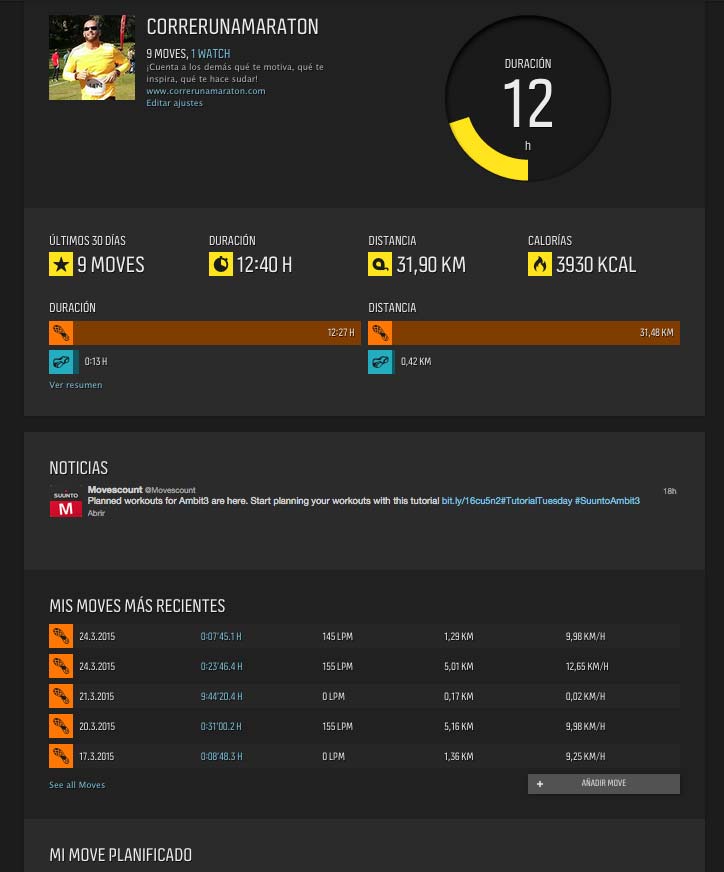Click the yellow flame Calorías icon
This screenshot has height=872, width=724.
[x=539, y=264]
